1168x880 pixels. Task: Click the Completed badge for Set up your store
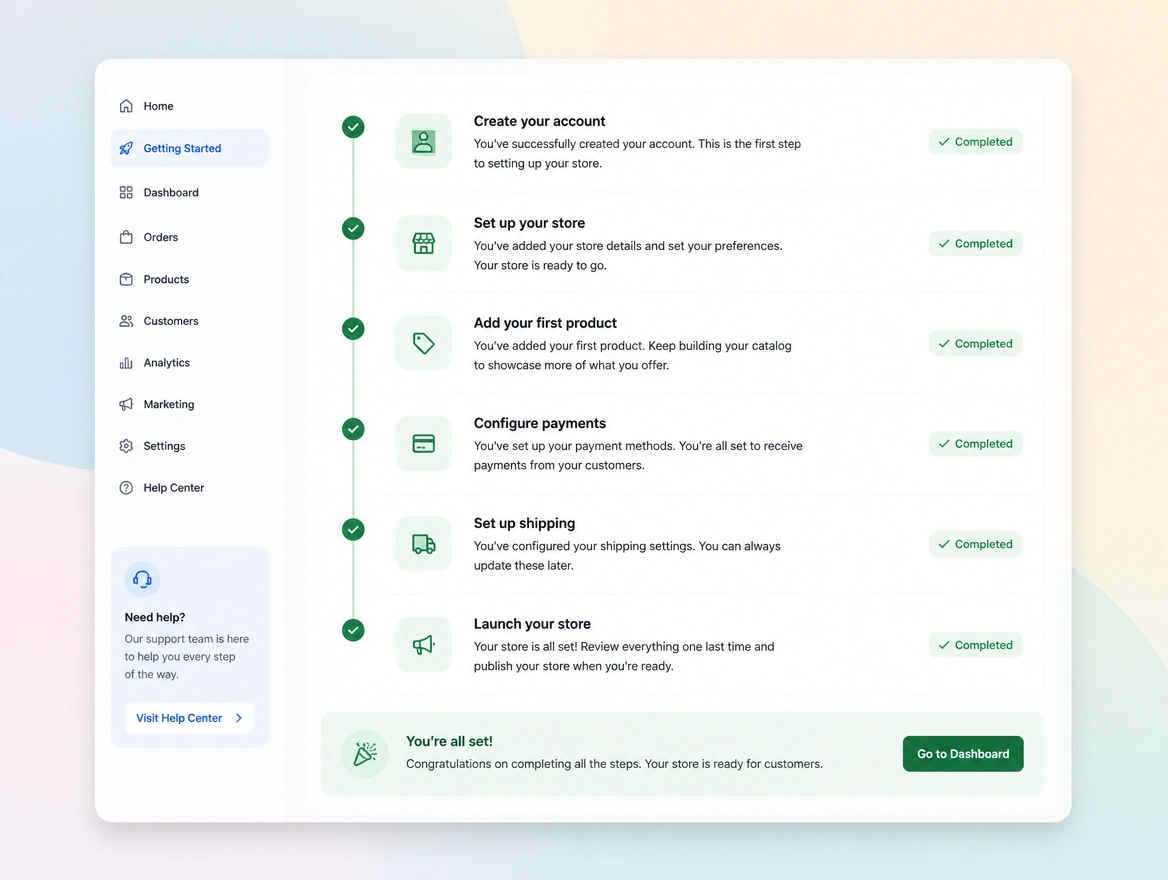[x=975, y=244]
